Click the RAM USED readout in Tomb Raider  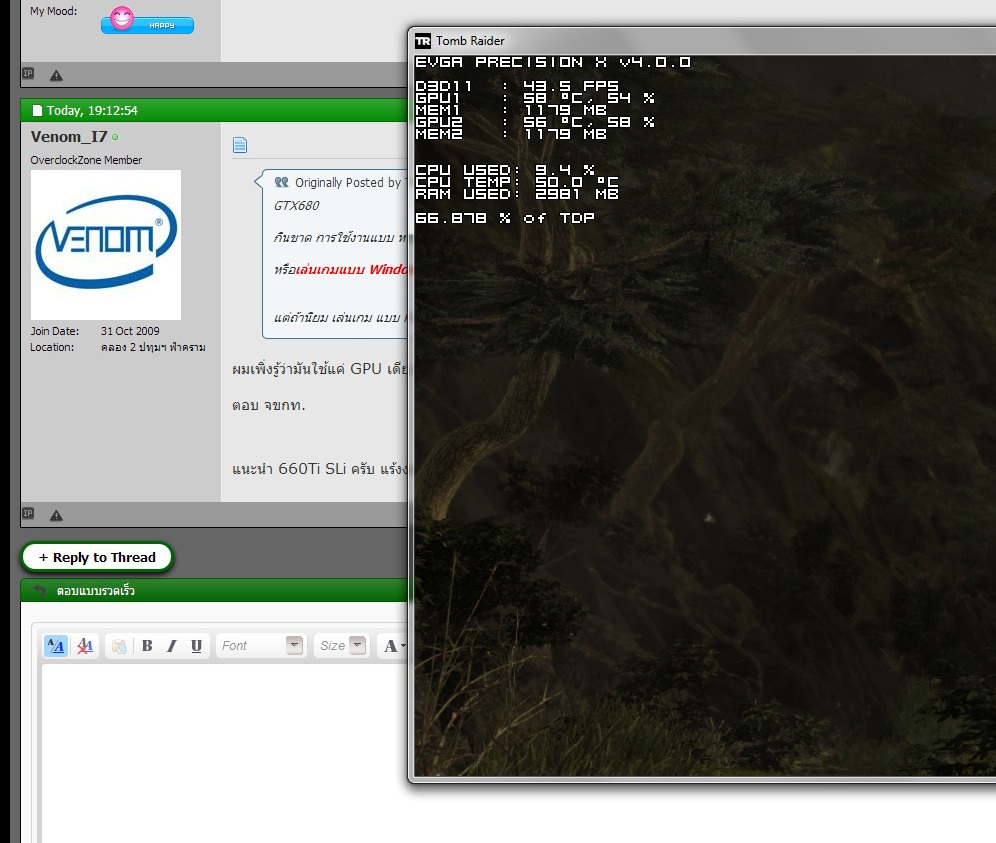(517, 194)
